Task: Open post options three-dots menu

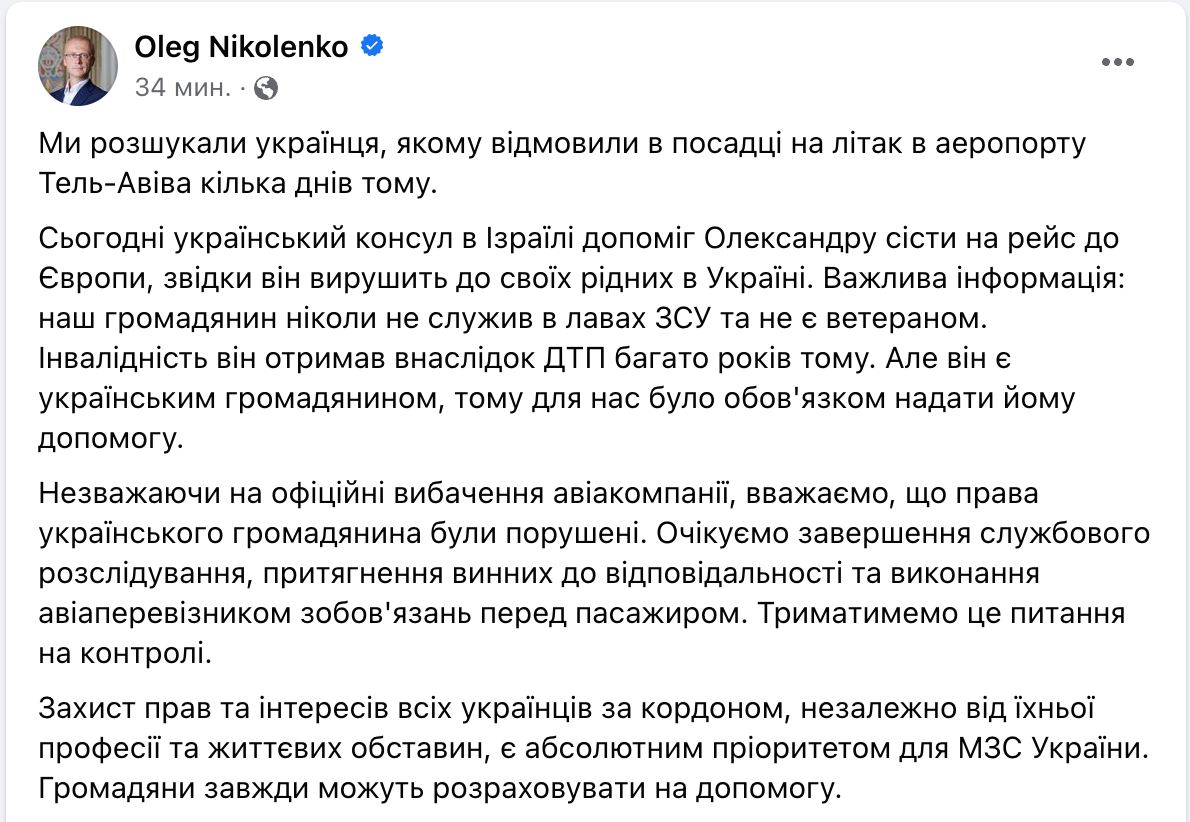Action: coord(1118,63)
